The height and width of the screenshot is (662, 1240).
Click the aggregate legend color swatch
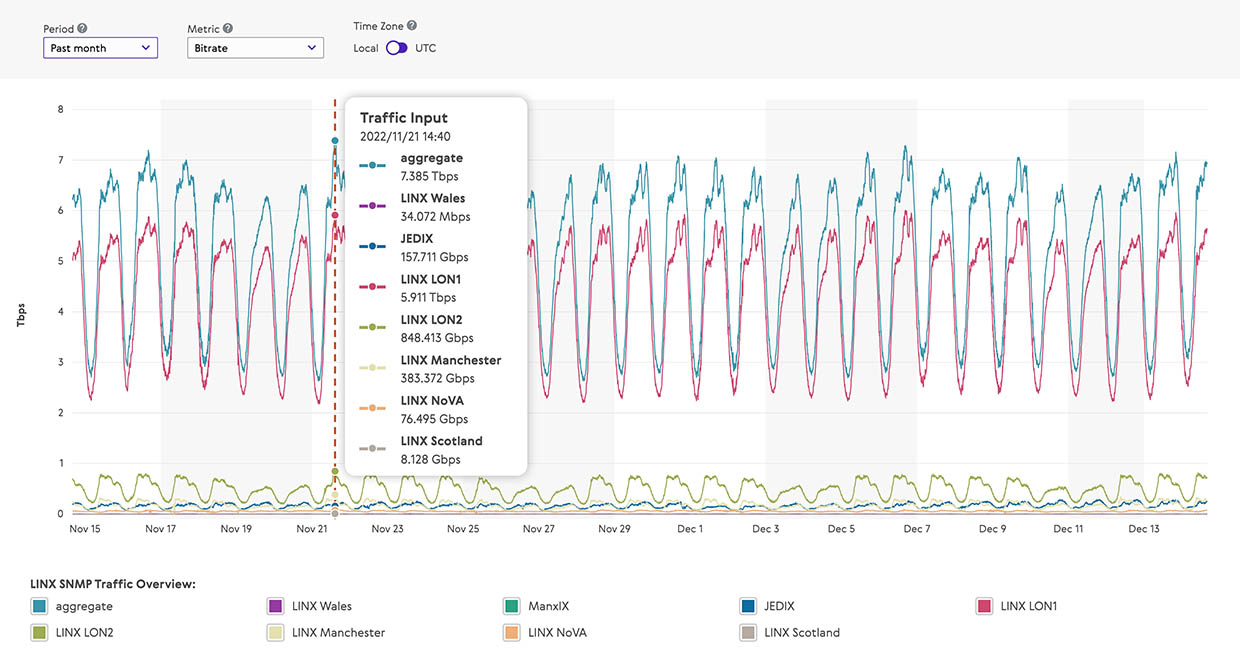[x=39, y=606]
